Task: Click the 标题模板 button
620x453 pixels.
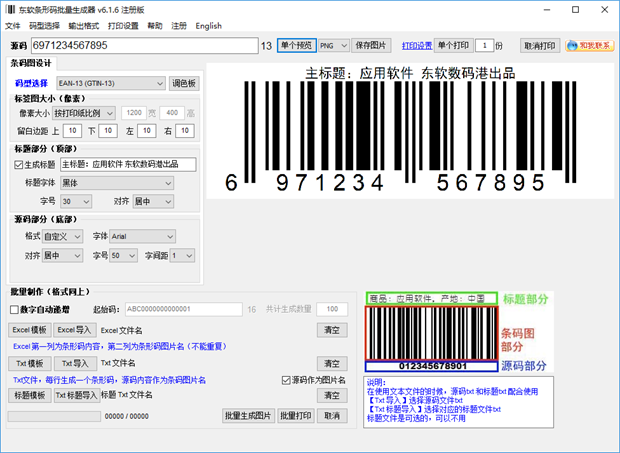Action: (x=30, y=395)
